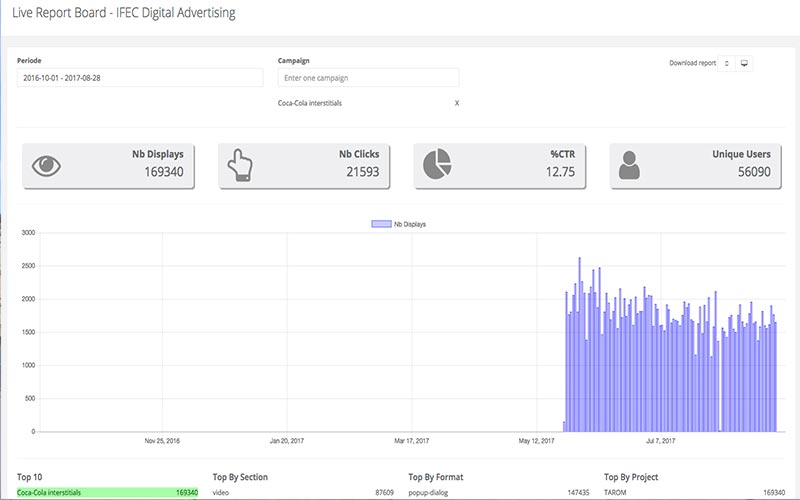Click the eye icon in the Nb Displays card
This screenshot has height=500, width=800.
46,166
